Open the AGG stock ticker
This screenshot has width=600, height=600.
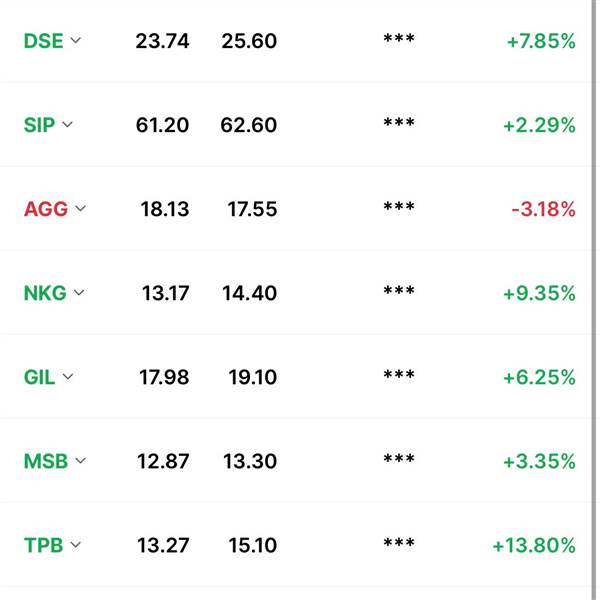tap(46, 209)
